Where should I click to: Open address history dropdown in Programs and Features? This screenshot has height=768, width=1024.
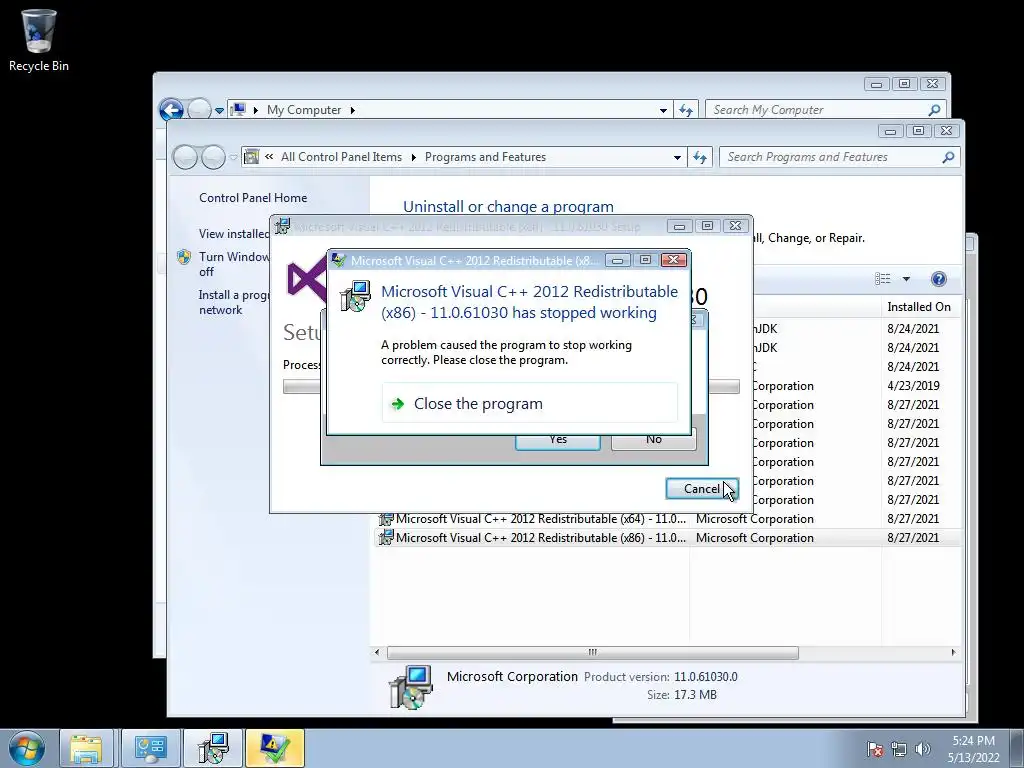(x=677, y=157)
